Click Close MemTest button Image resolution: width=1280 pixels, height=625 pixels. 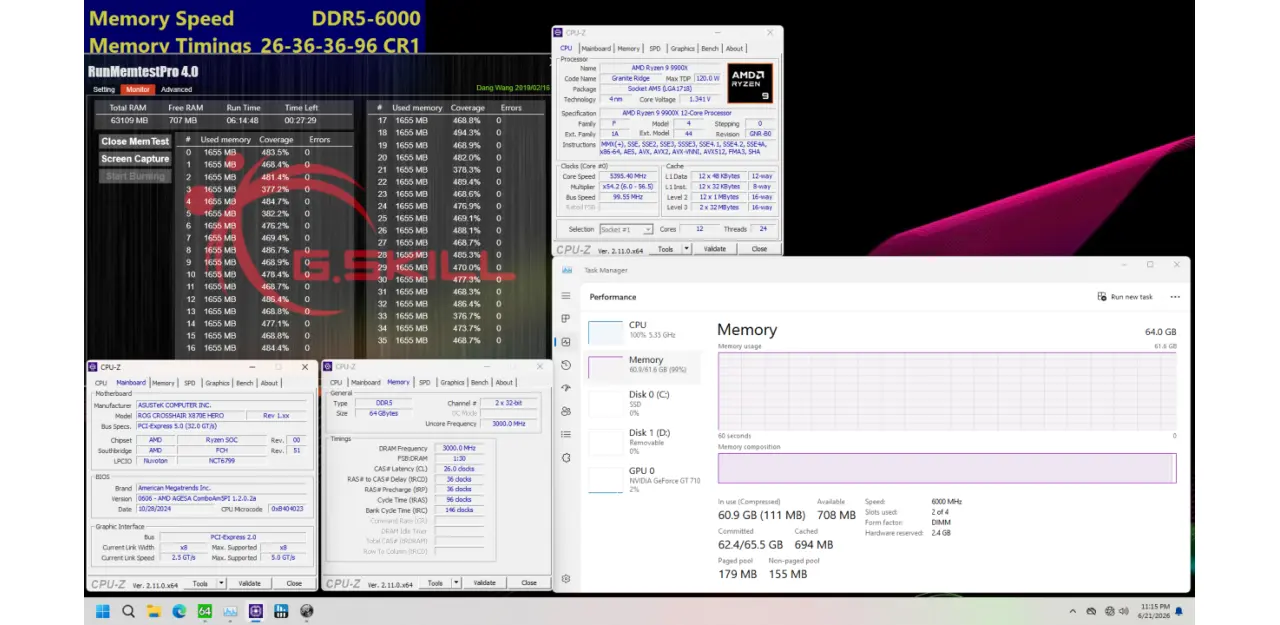click(x=135, y=141)
